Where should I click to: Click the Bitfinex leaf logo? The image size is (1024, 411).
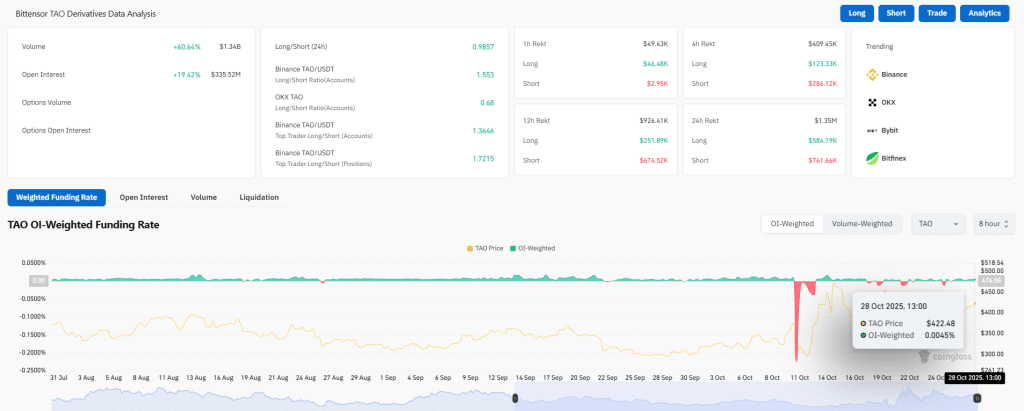pos(872,157)
